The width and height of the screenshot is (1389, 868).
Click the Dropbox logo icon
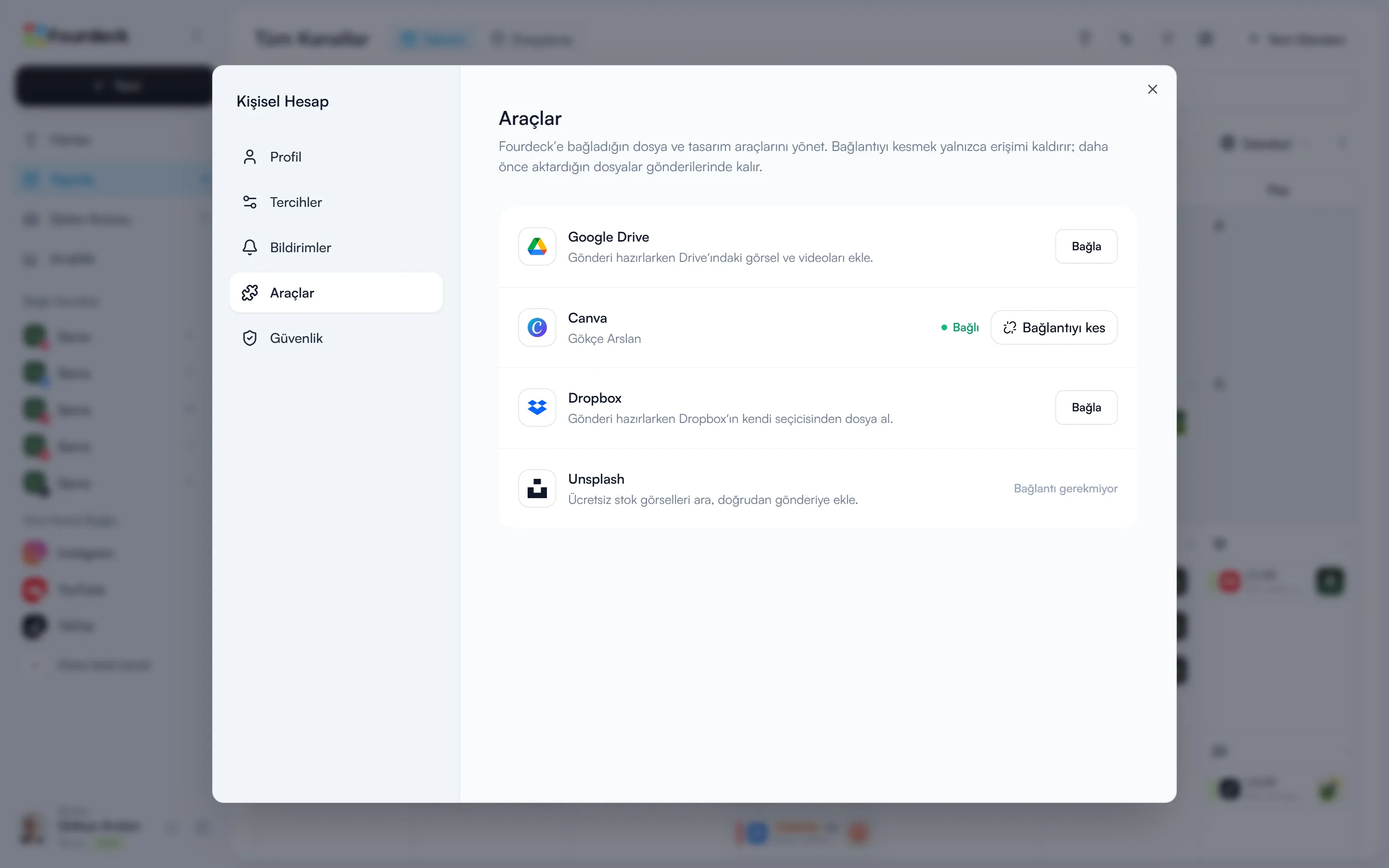click(x=537, y=407)
